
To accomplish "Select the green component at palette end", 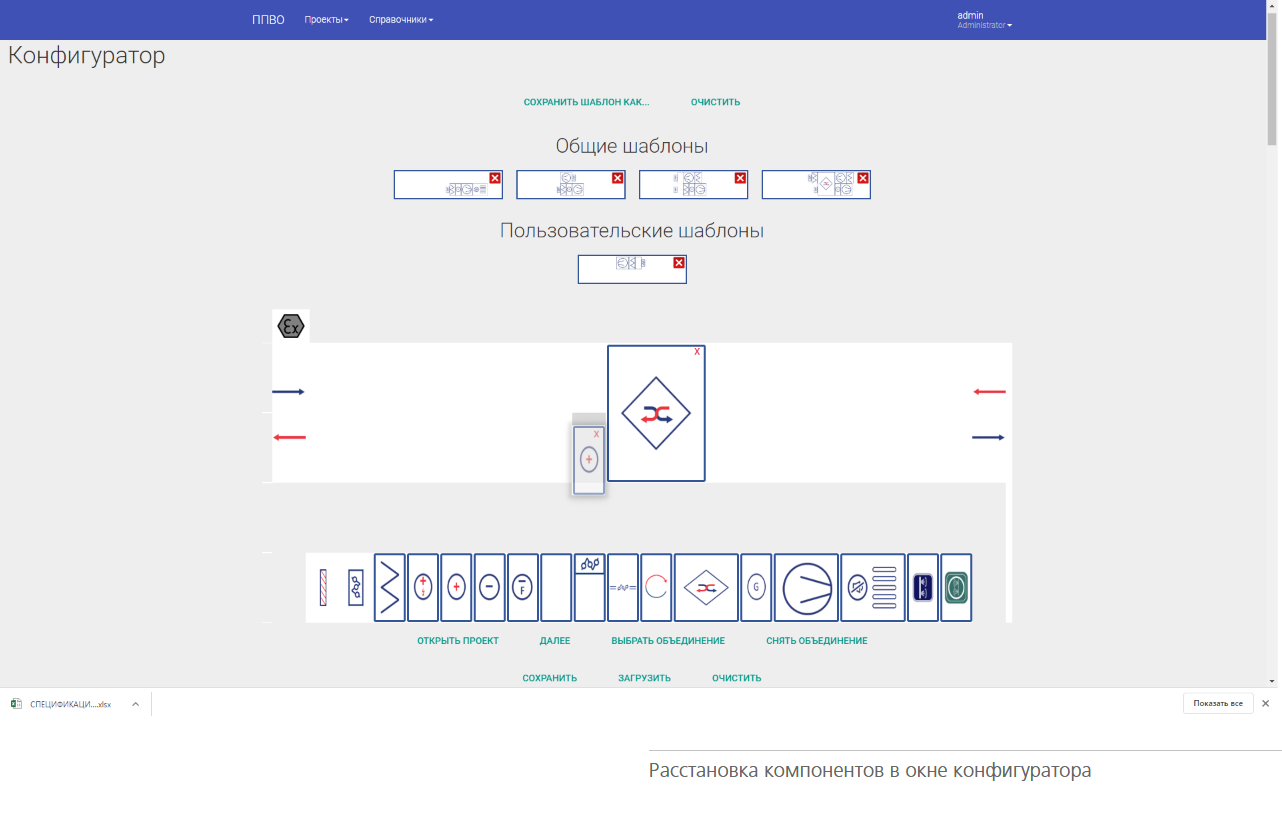I will pyautogui.click(x=956, y=588).
